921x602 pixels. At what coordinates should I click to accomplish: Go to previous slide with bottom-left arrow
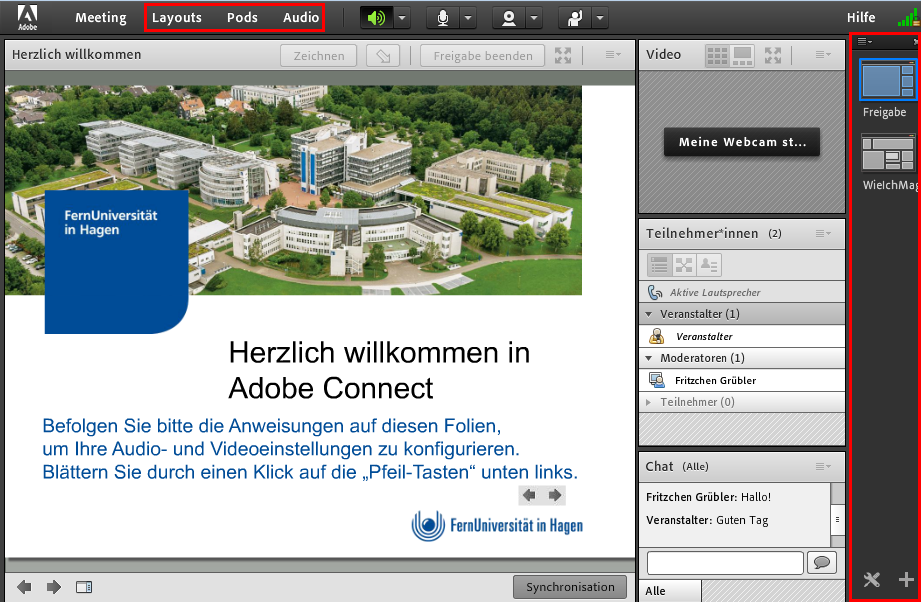coord(24,587)
